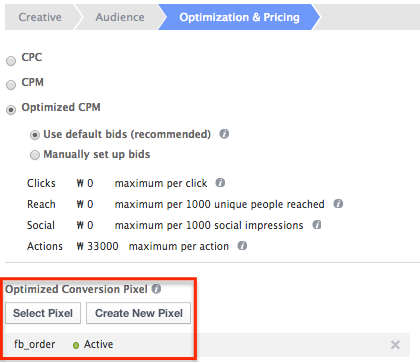This screenshot has width=420, height=362.
Task: Select the CPC radio button
Action: click(x=11, y=61)
